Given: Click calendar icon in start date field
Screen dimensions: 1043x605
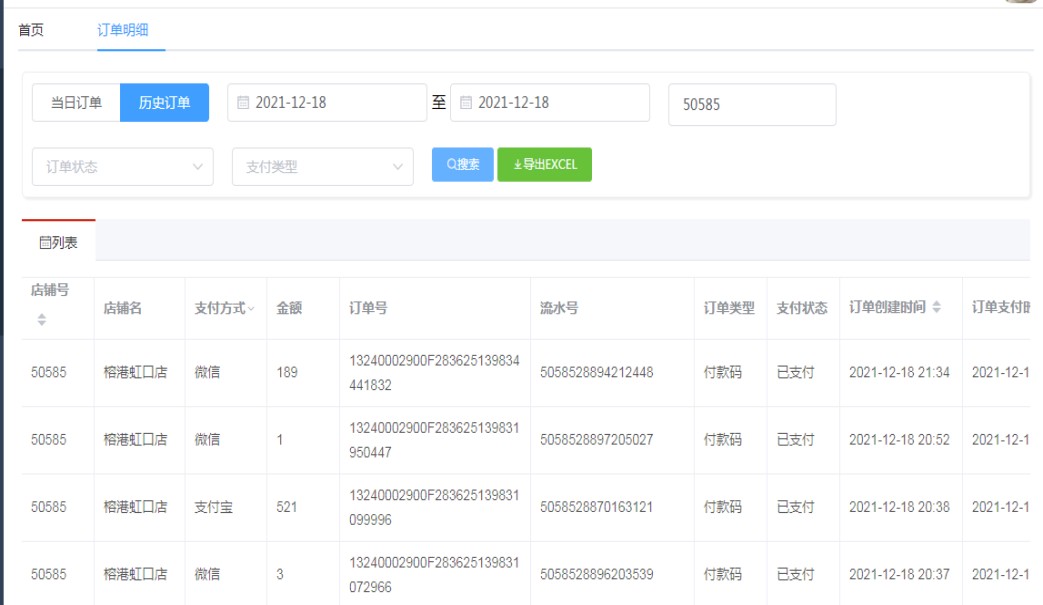Looking at the screenshot, I should click(244, 103).
